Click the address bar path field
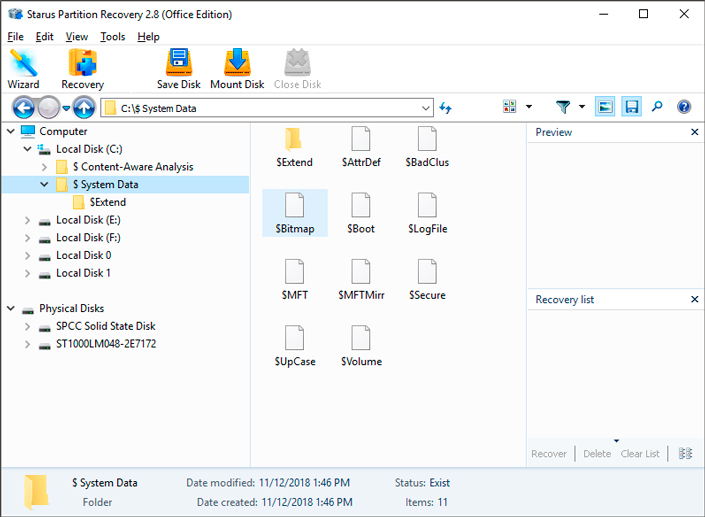The width and height of the screenshot is (705, 517). [267, 108]
